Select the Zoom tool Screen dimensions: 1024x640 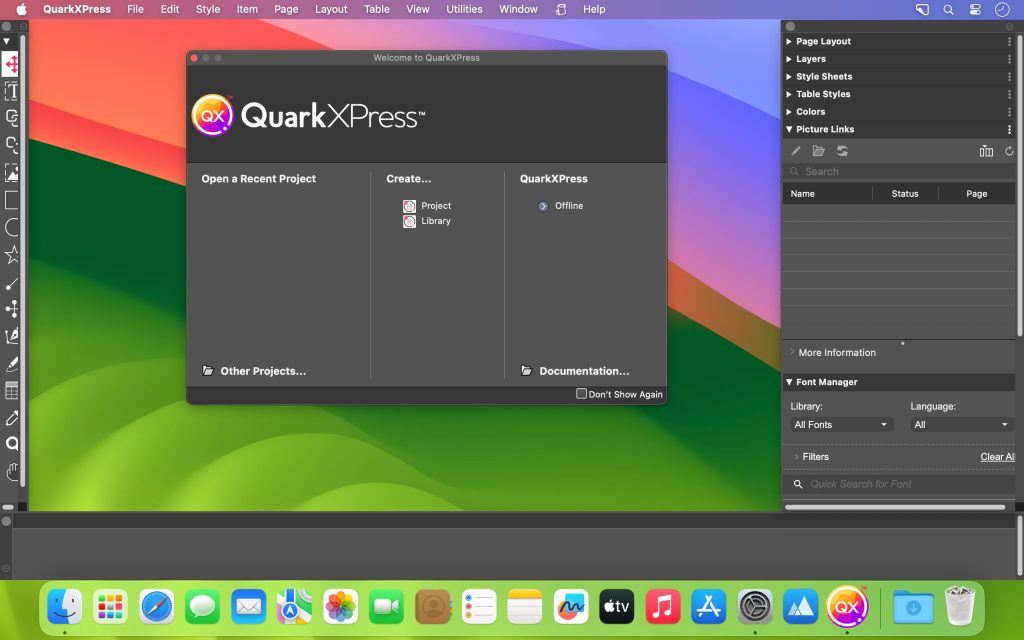click(x=12, y=444)
